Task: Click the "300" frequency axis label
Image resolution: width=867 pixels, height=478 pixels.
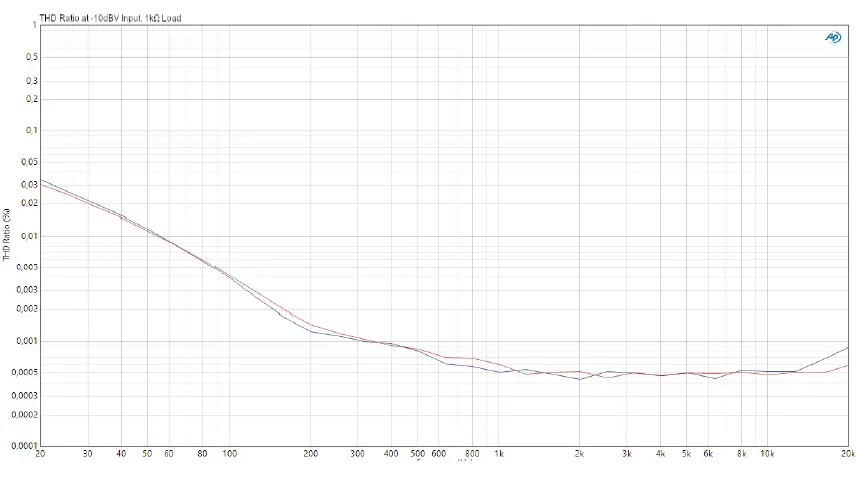Action: (358, 454)
